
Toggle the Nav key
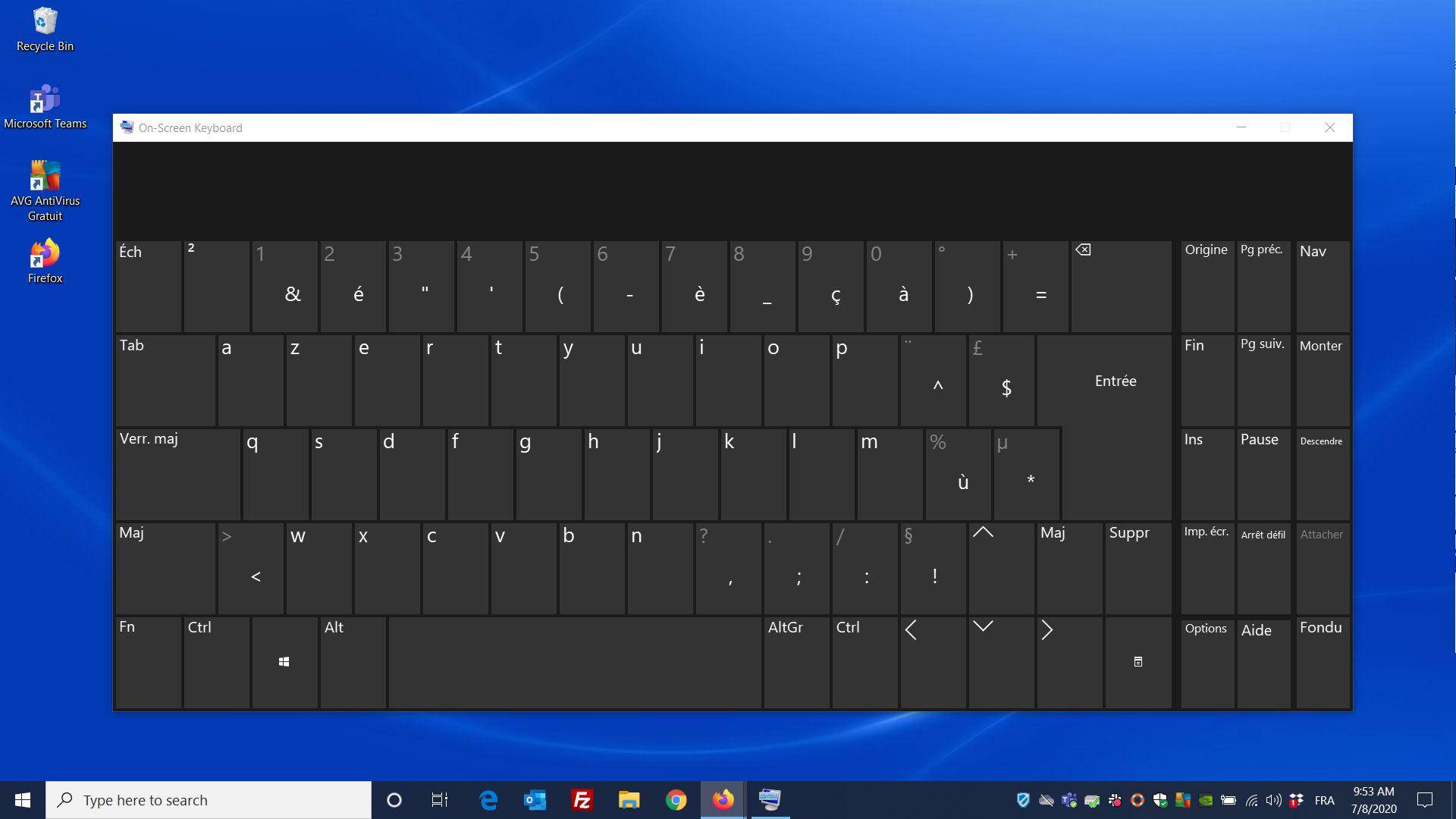pyautogui.click(x=1321, y=286)
